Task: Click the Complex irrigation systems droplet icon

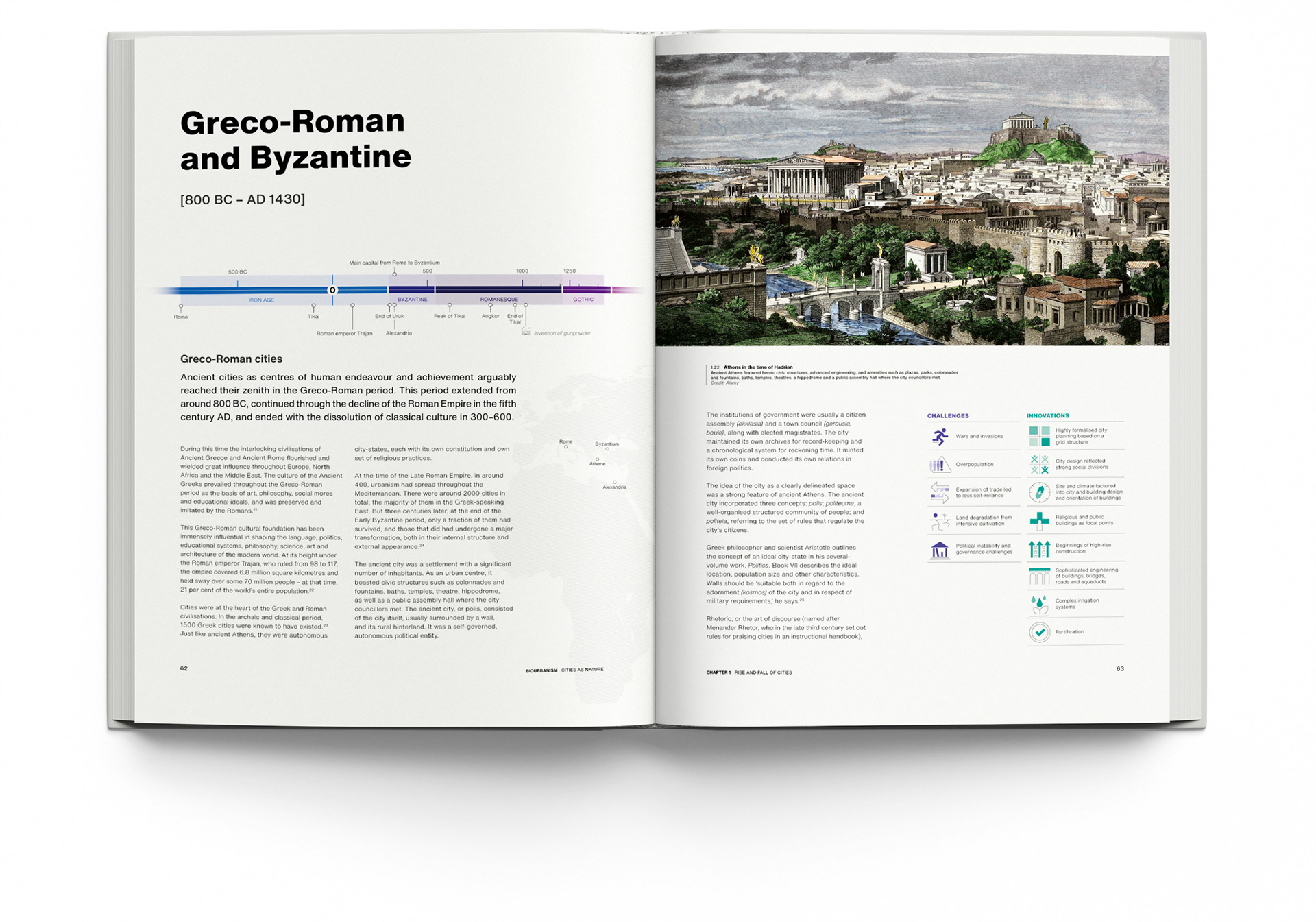Action: pos(1039,604)
